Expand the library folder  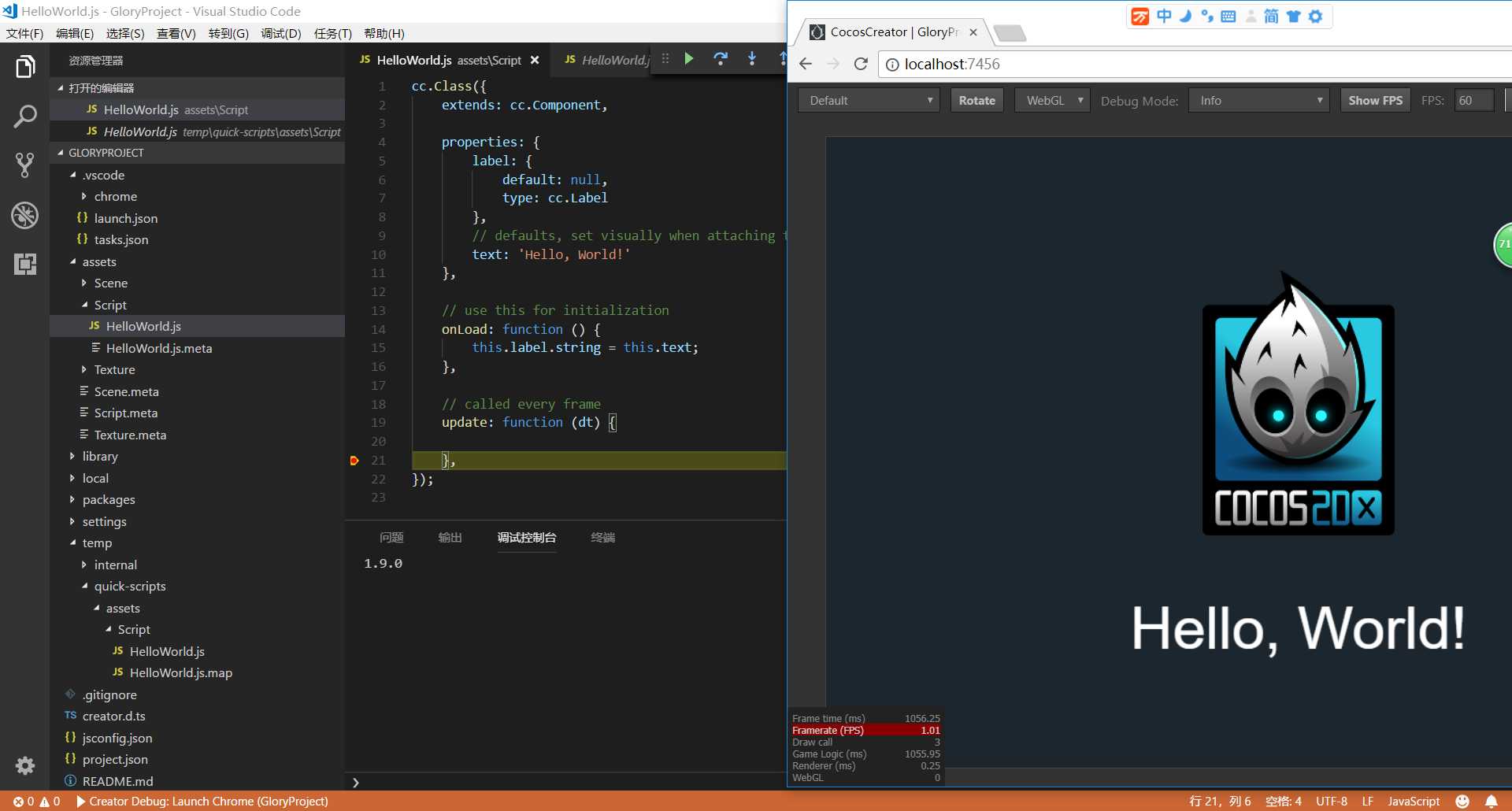click(100, 457)
